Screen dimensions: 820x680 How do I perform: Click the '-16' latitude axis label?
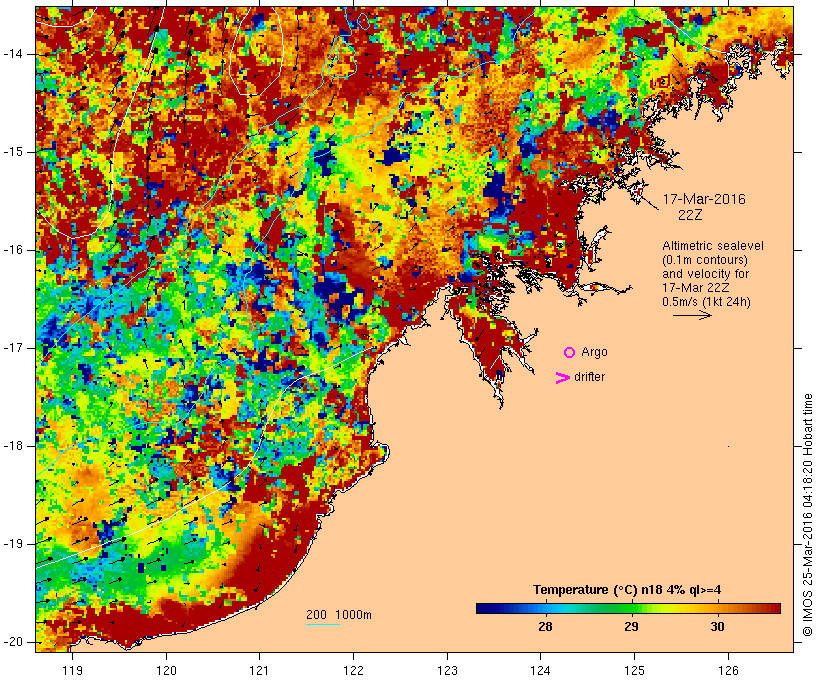coord(13,250)
